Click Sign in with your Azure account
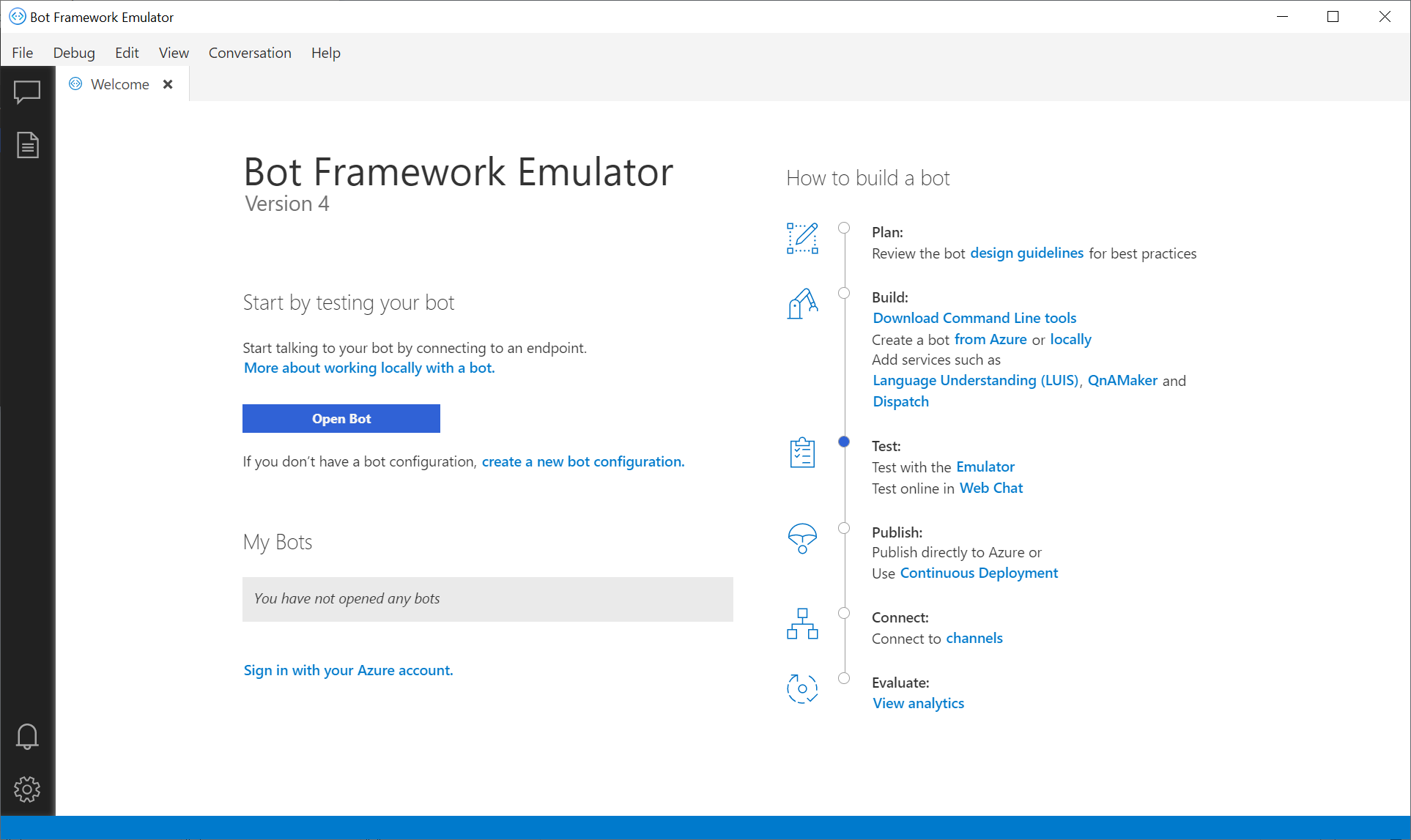The height and width of the screenshot is (840, 1411). tap(347, 669)
